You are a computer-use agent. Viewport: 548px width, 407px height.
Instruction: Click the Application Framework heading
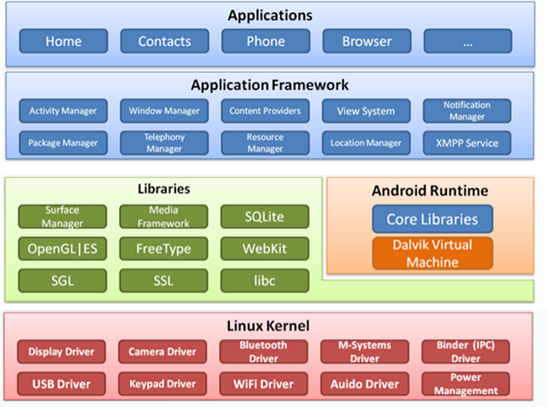click(x=269, y=85)
